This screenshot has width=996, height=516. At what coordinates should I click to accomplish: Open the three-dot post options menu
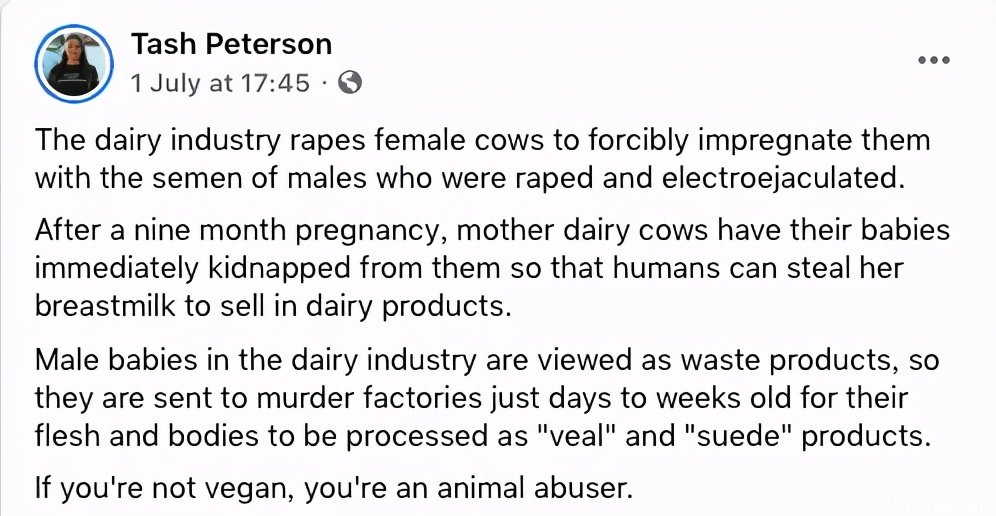pos(934,60)
